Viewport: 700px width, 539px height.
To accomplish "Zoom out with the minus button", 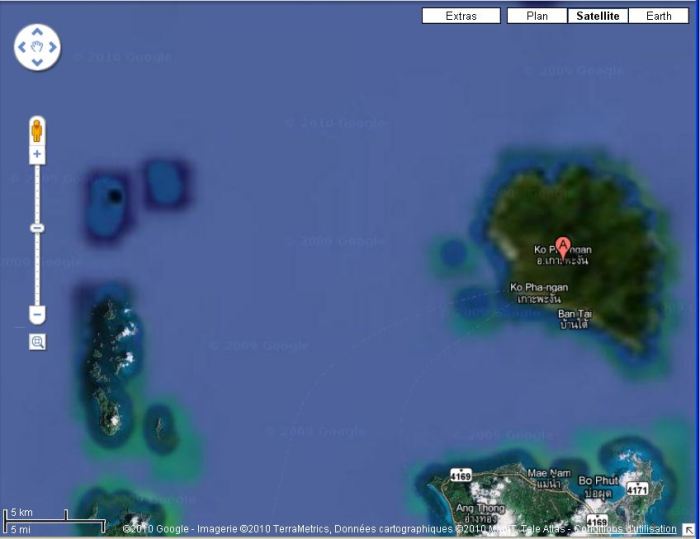I will click(x=37, y=315).
